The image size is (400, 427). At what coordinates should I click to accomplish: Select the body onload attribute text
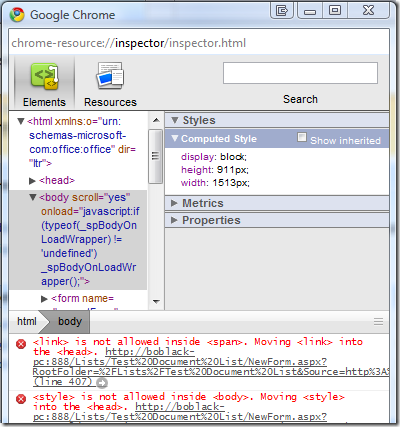(x=90, y=247)
